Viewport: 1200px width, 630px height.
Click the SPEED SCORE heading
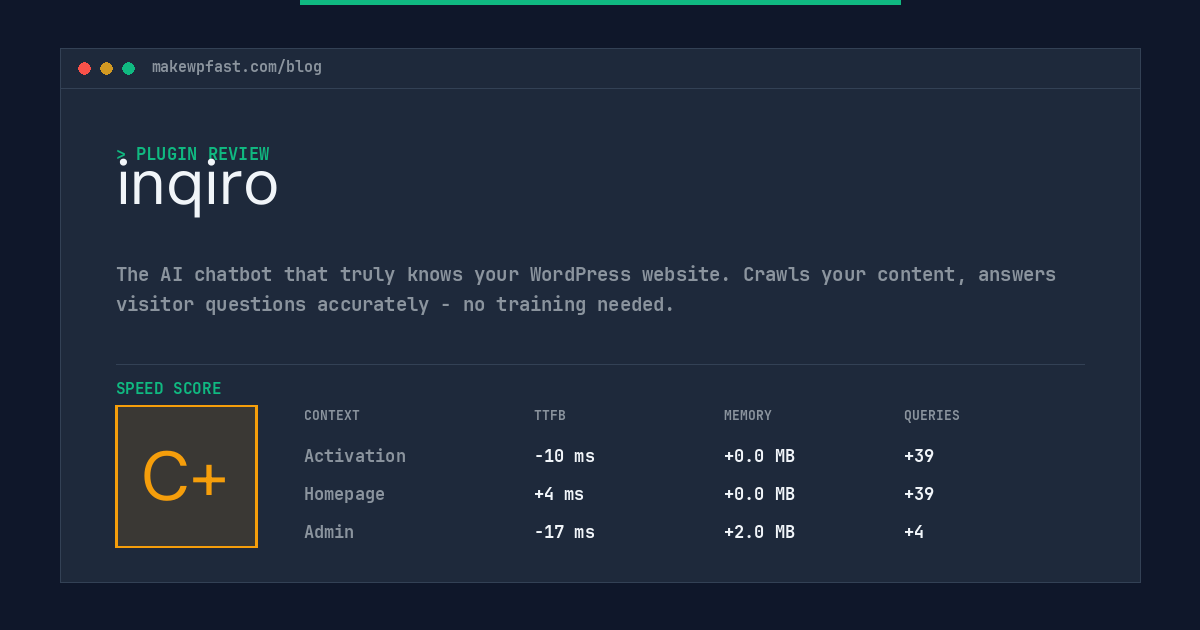(169, 388)
